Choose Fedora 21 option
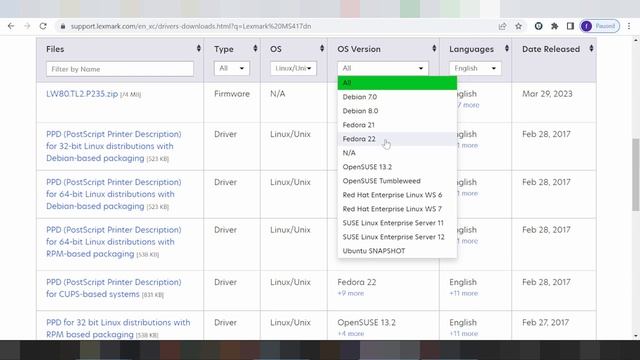This screenshot has width=640, height=360. pos(397,125)
